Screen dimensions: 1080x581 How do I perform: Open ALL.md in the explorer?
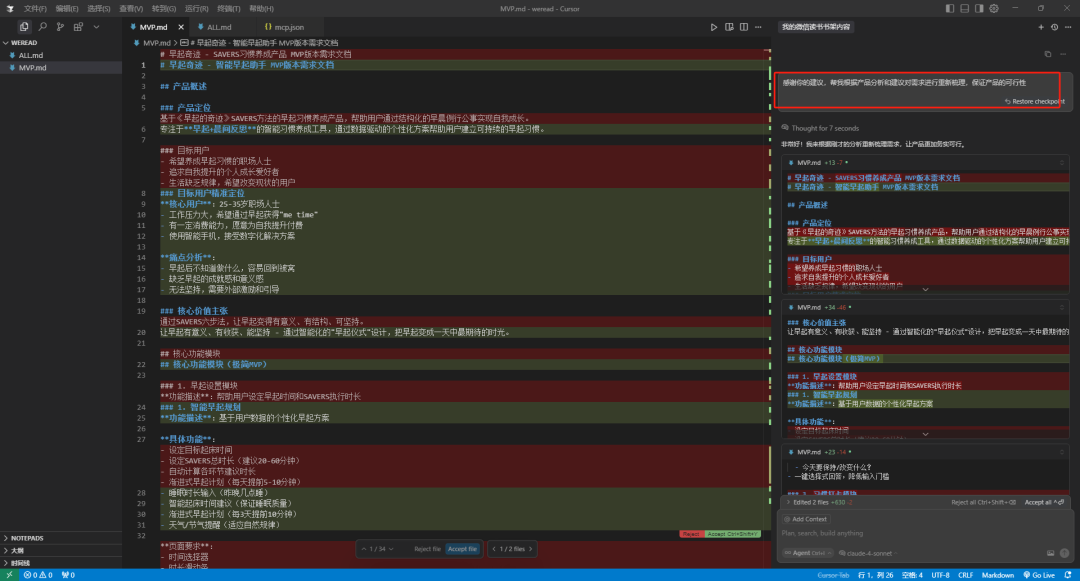[61, 55]
